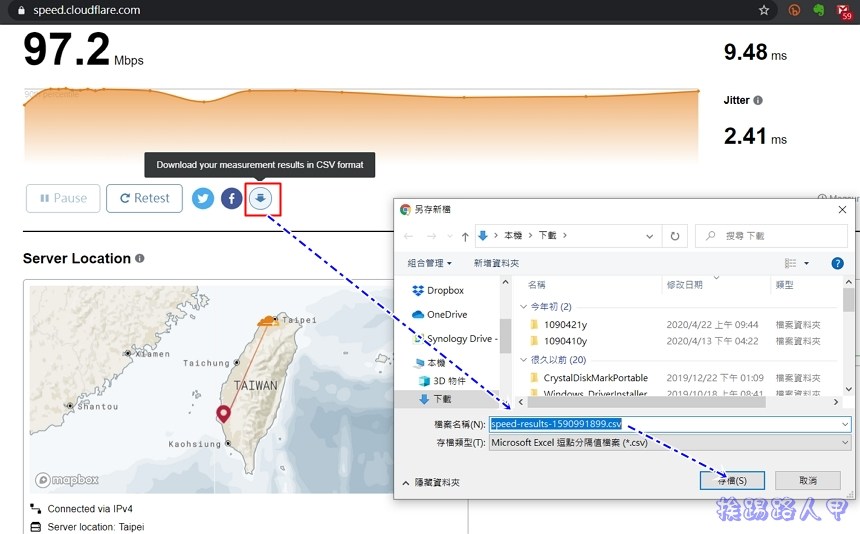Go up one folder level arrow

pos(465,236)
